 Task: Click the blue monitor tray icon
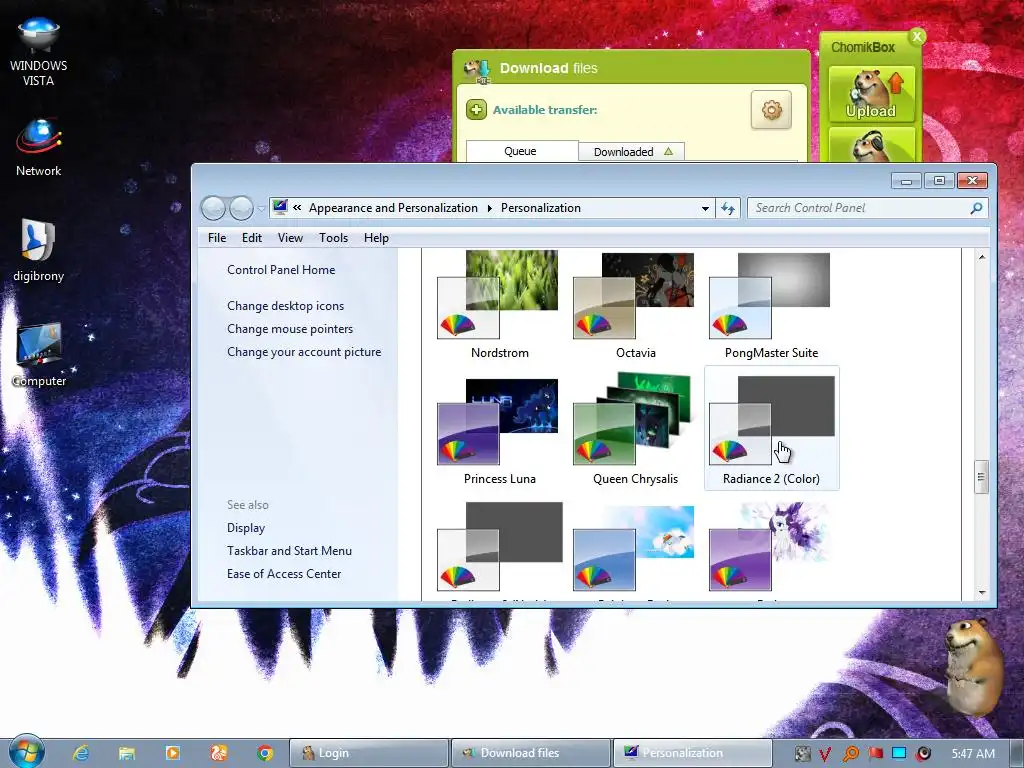[899, 754]
